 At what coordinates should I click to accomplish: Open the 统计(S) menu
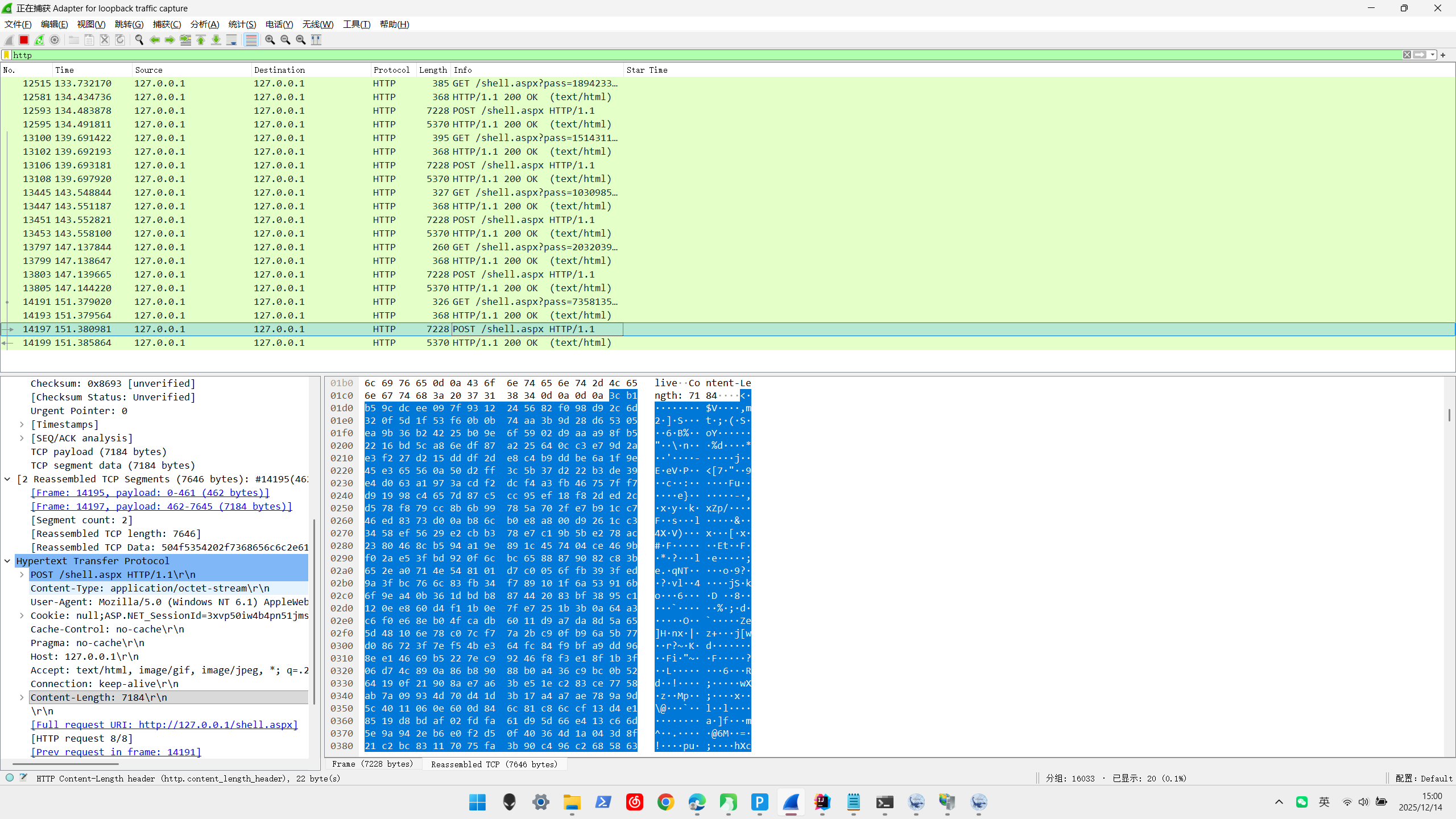[242, 24]
